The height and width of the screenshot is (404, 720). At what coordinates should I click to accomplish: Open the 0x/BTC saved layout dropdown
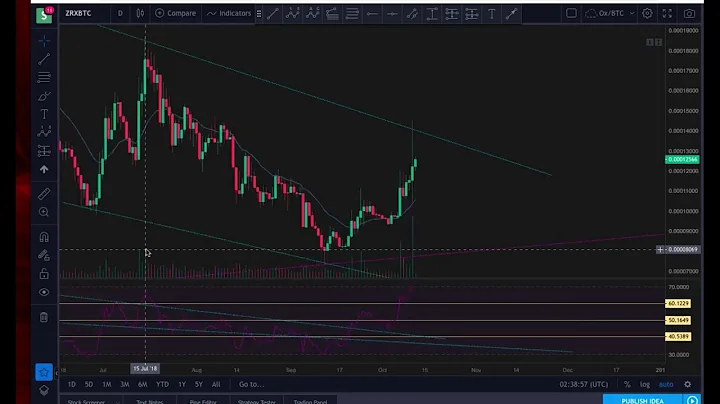tap(609, 13)
